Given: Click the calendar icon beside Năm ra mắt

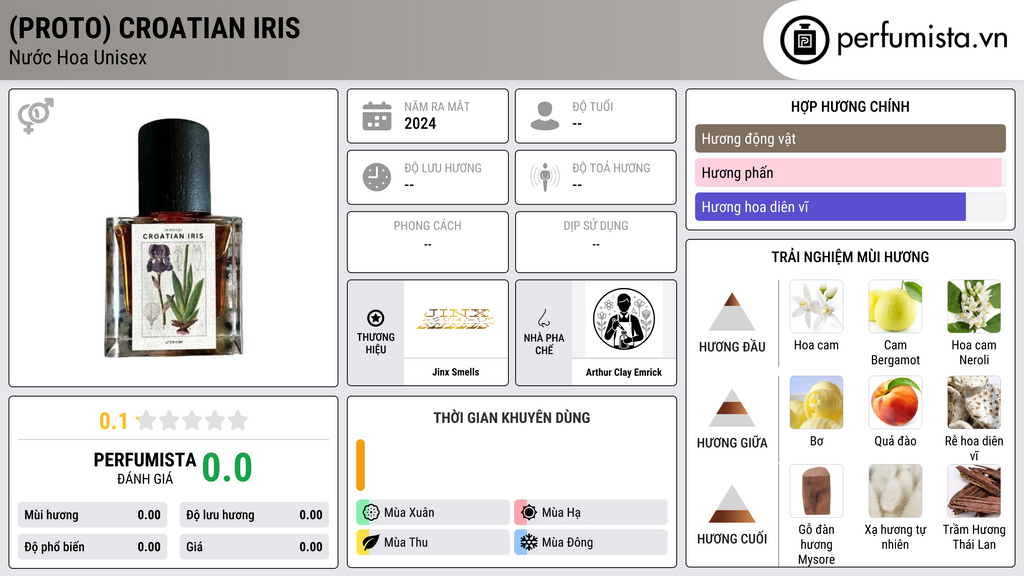Looking at the screenshot, I should click(377, 116).
